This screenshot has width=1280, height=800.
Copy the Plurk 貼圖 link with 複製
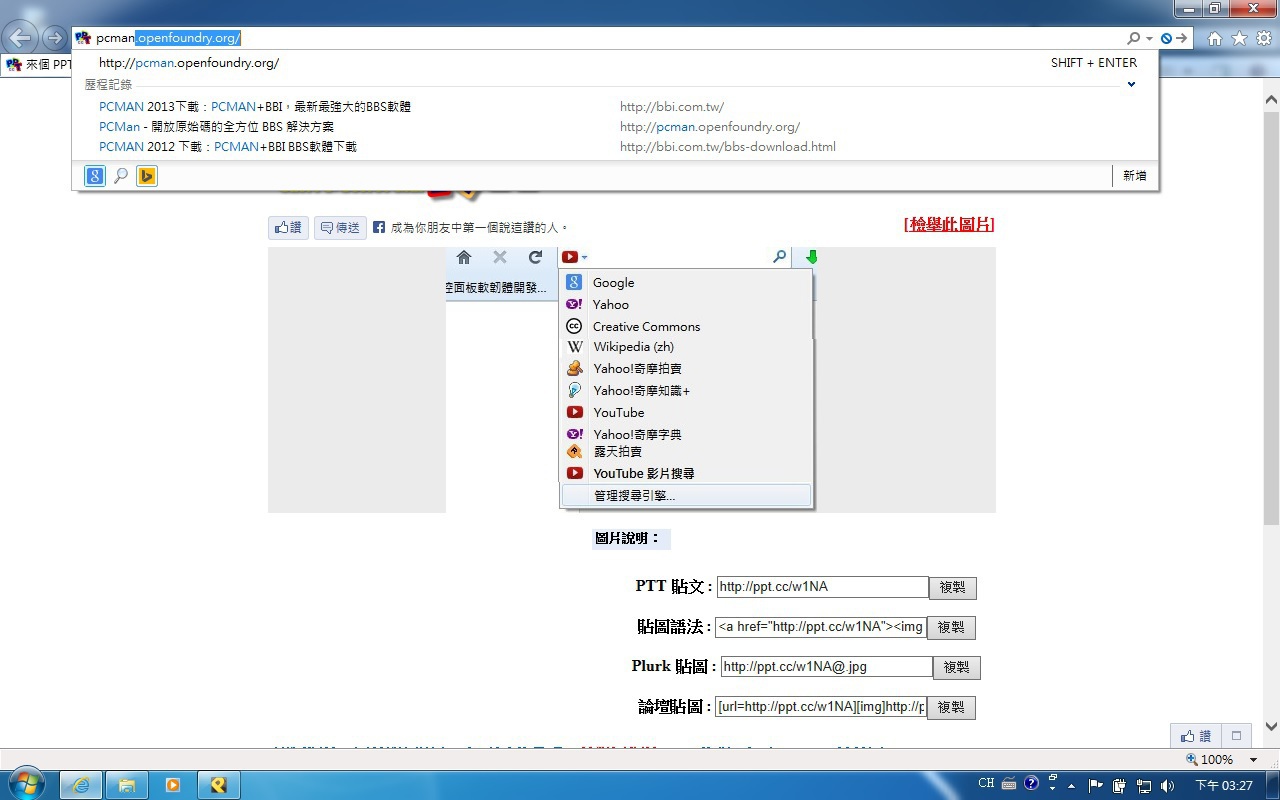[x=957, y=667]
